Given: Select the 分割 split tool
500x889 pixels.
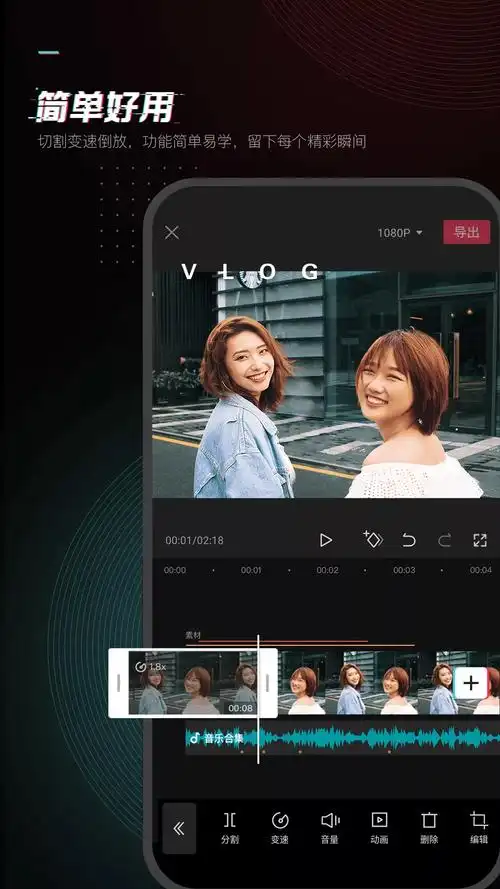Looking at the screenshot, I should [230, 828].
